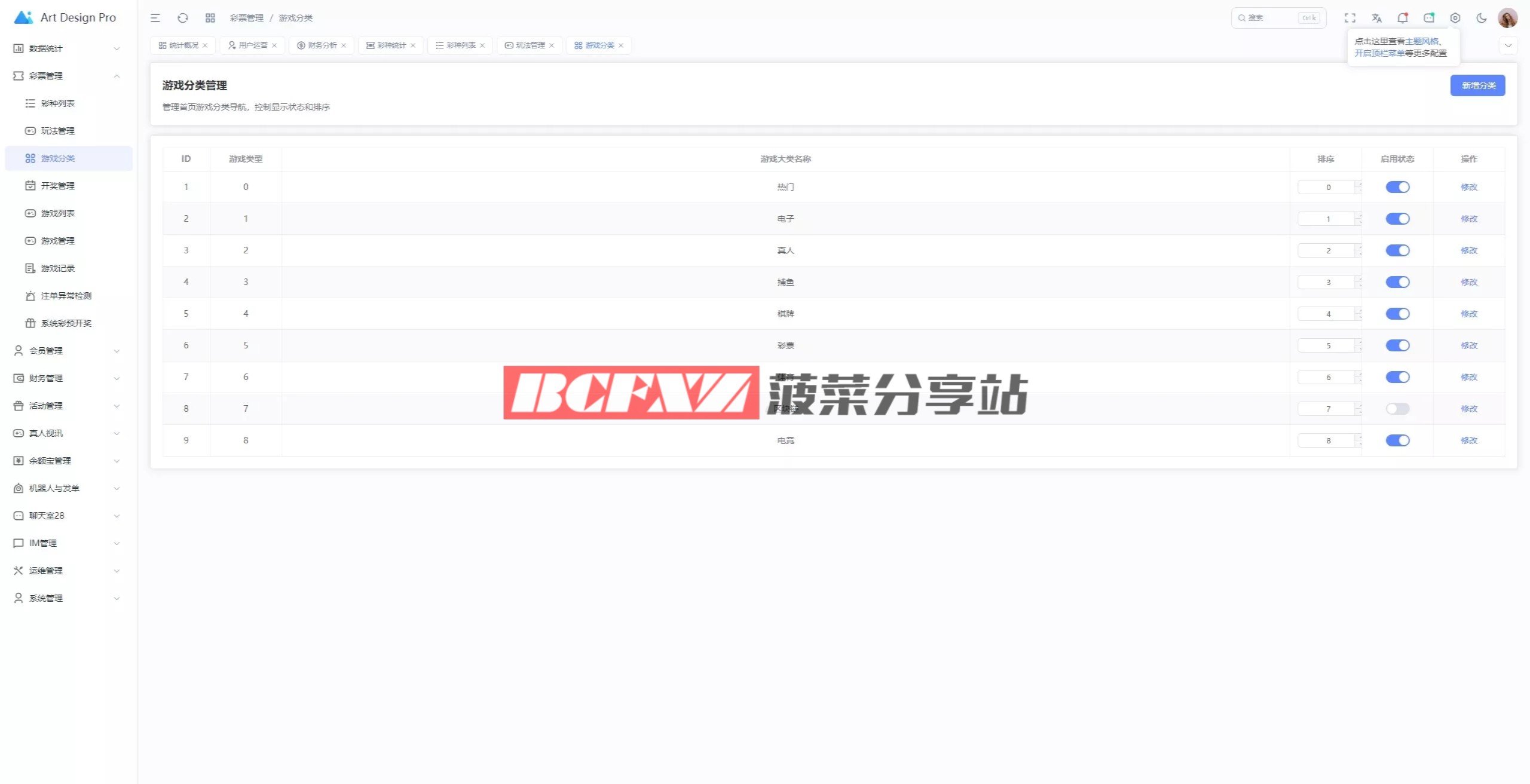This screenshot has width=1530, height=784.
Task: Collapse the sidebar with the menu icon
Action: [155, 18]
